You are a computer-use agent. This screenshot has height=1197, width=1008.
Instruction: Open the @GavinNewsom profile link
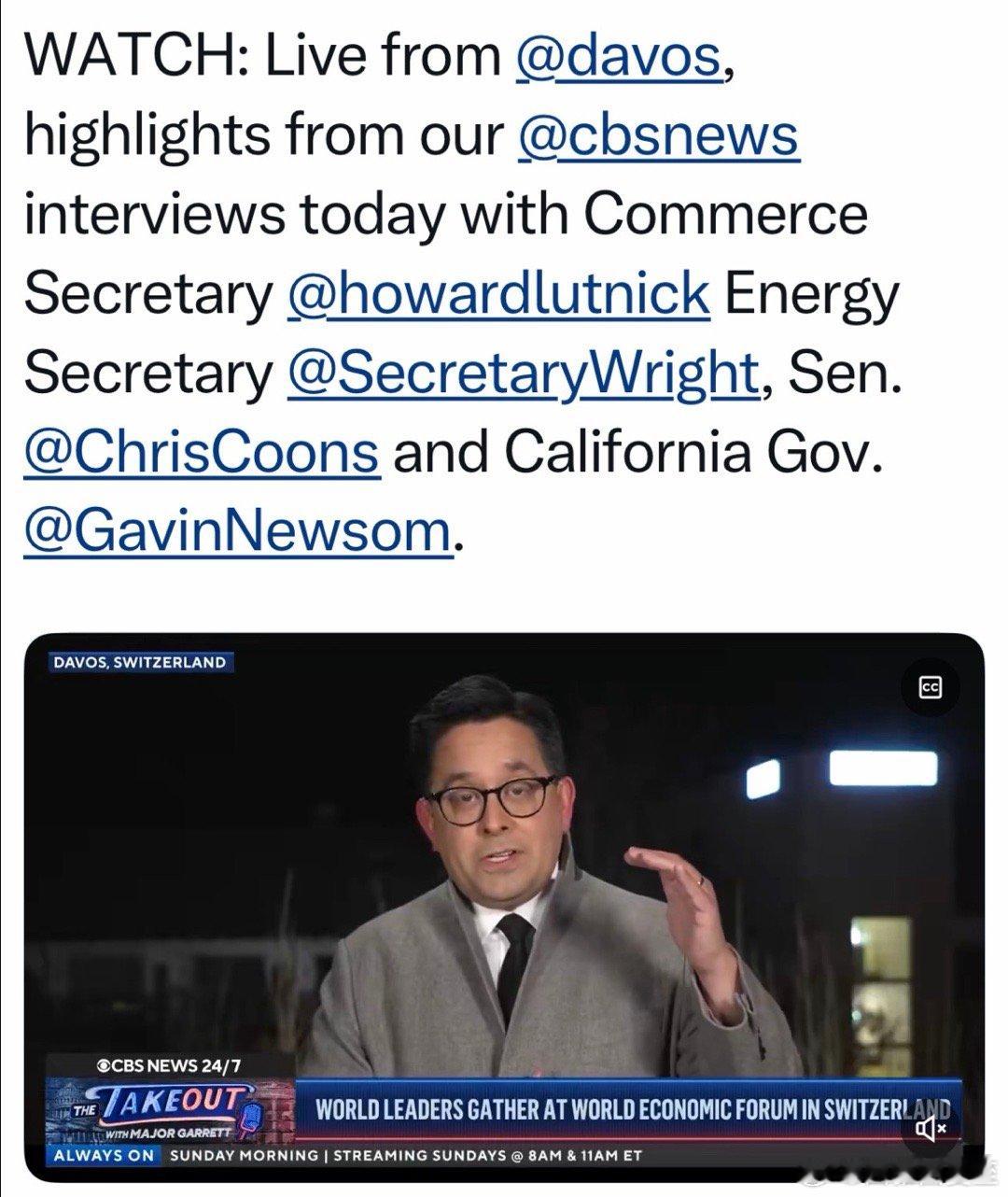tap(238, 532)
